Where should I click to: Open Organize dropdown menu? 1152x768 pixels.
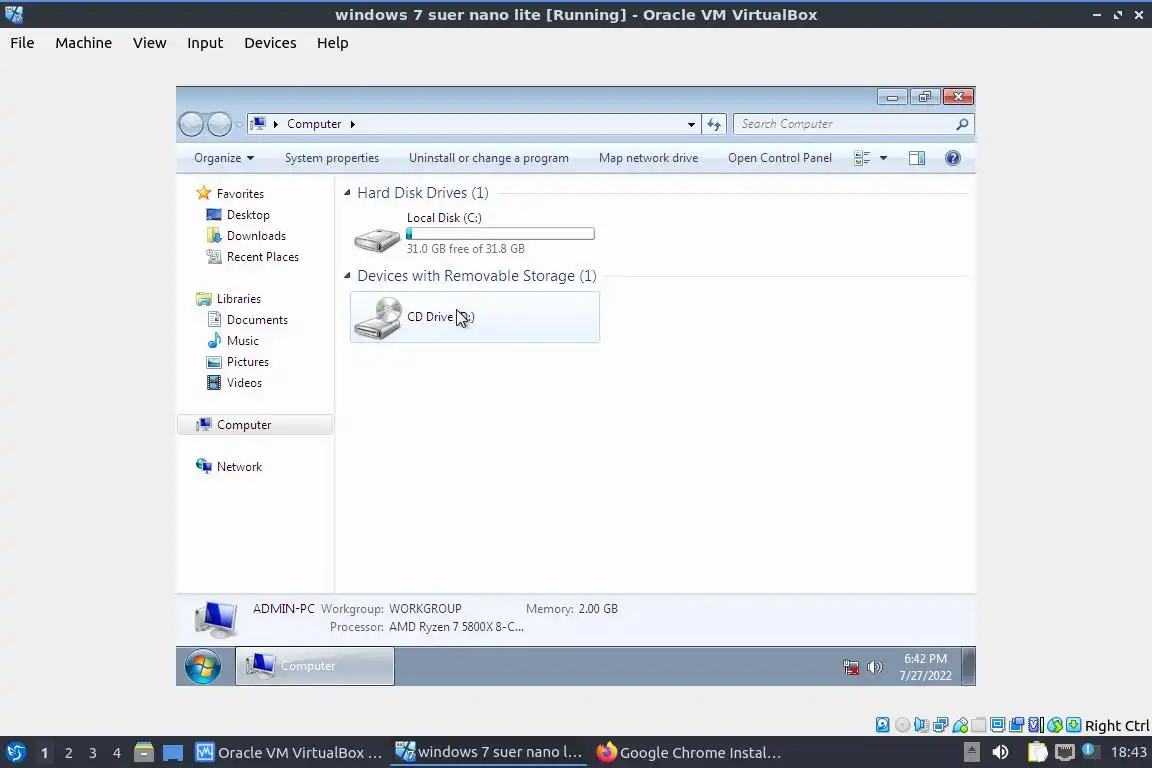coord(224,158)
